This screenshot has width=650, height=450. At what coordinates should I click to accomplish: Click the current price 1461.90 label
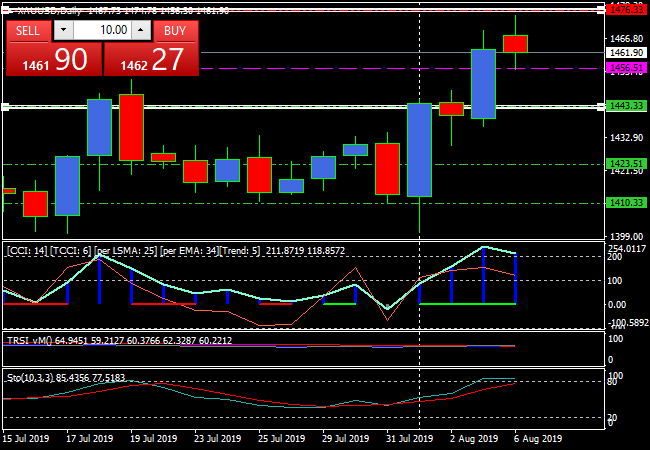[626, 53]
